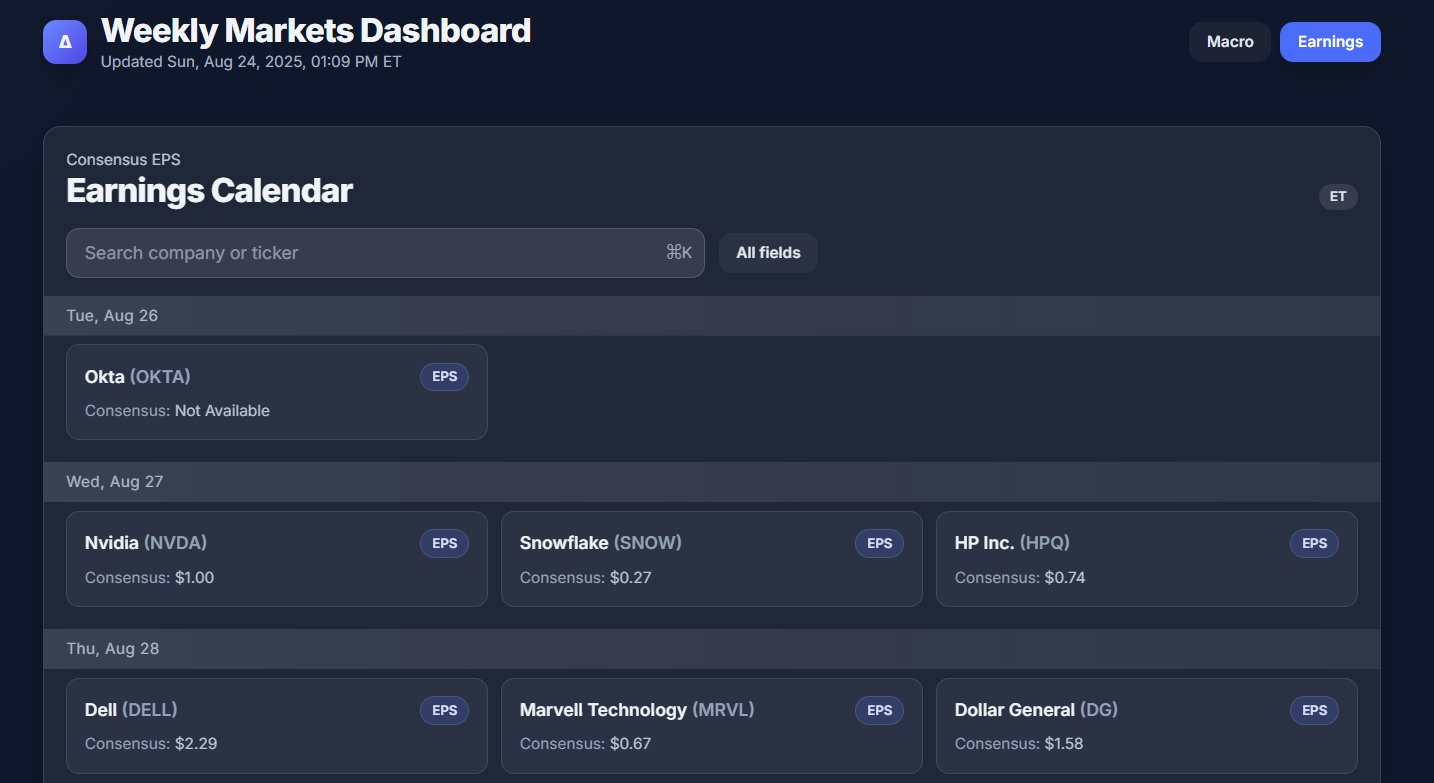Click Dollar General's Consensus: $1.58 value

click(x=1019, y=745)
